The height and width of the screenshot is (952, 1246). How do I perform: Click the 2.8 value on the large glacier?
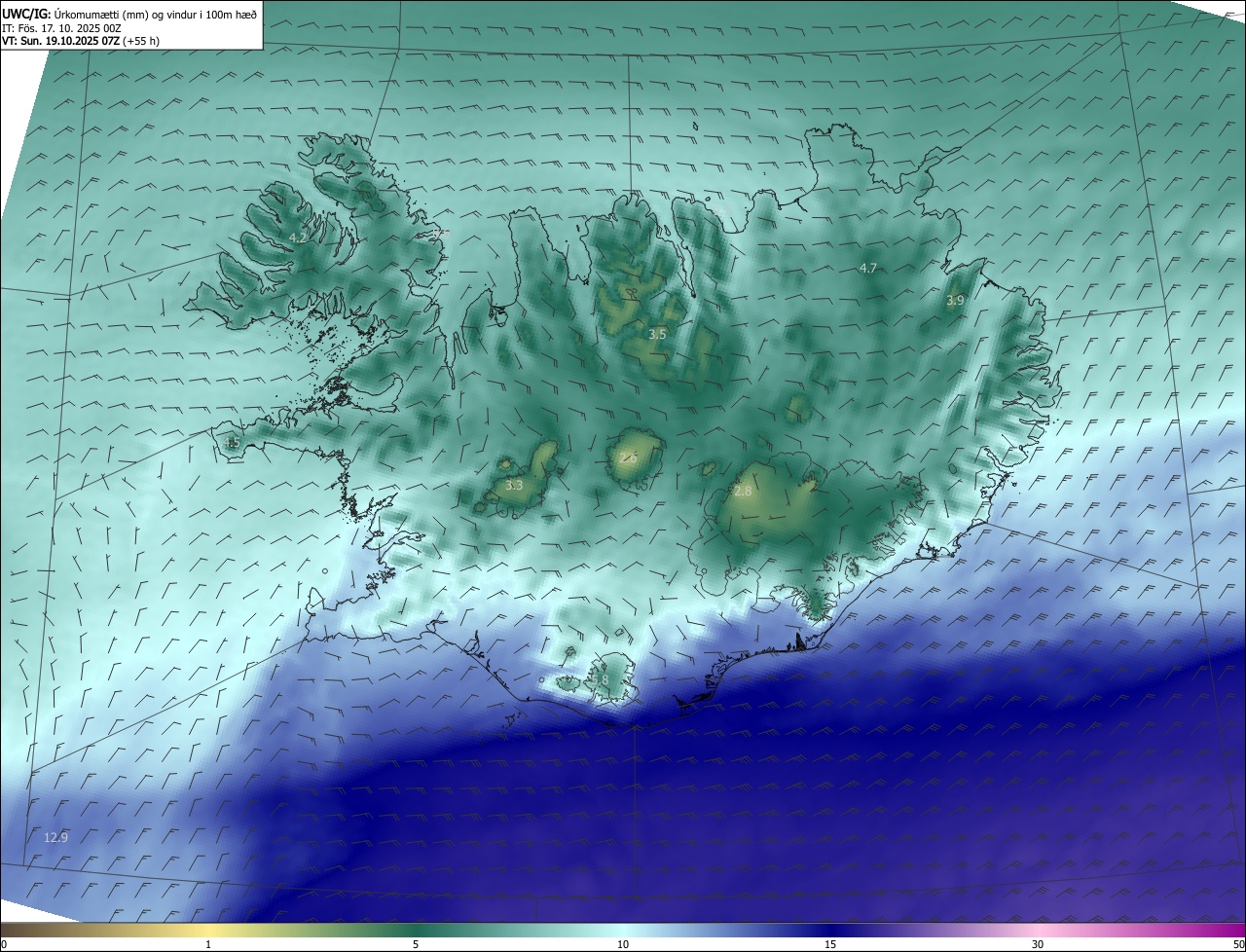click(x=743, y=492)
